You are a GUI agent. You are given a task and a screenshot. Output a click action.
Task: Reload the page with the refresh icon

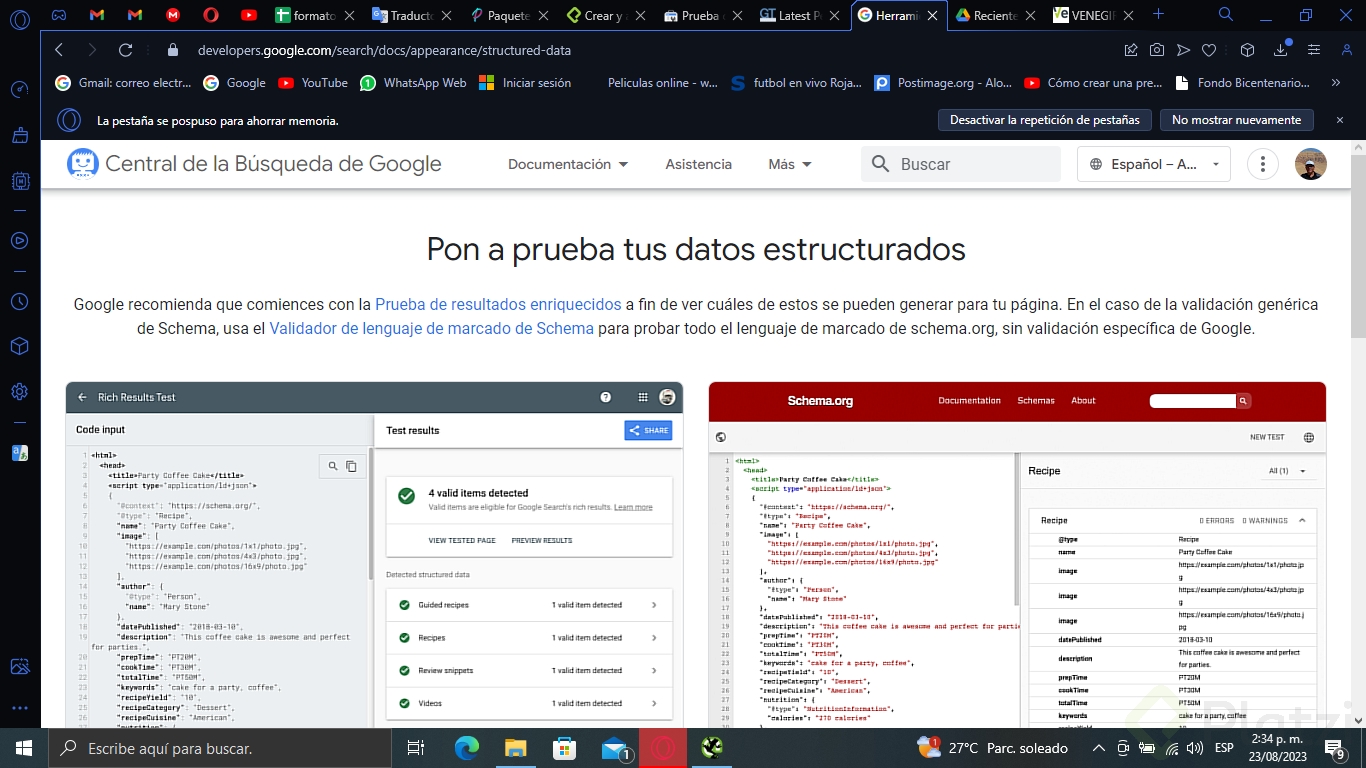click(x=124, y=49)
